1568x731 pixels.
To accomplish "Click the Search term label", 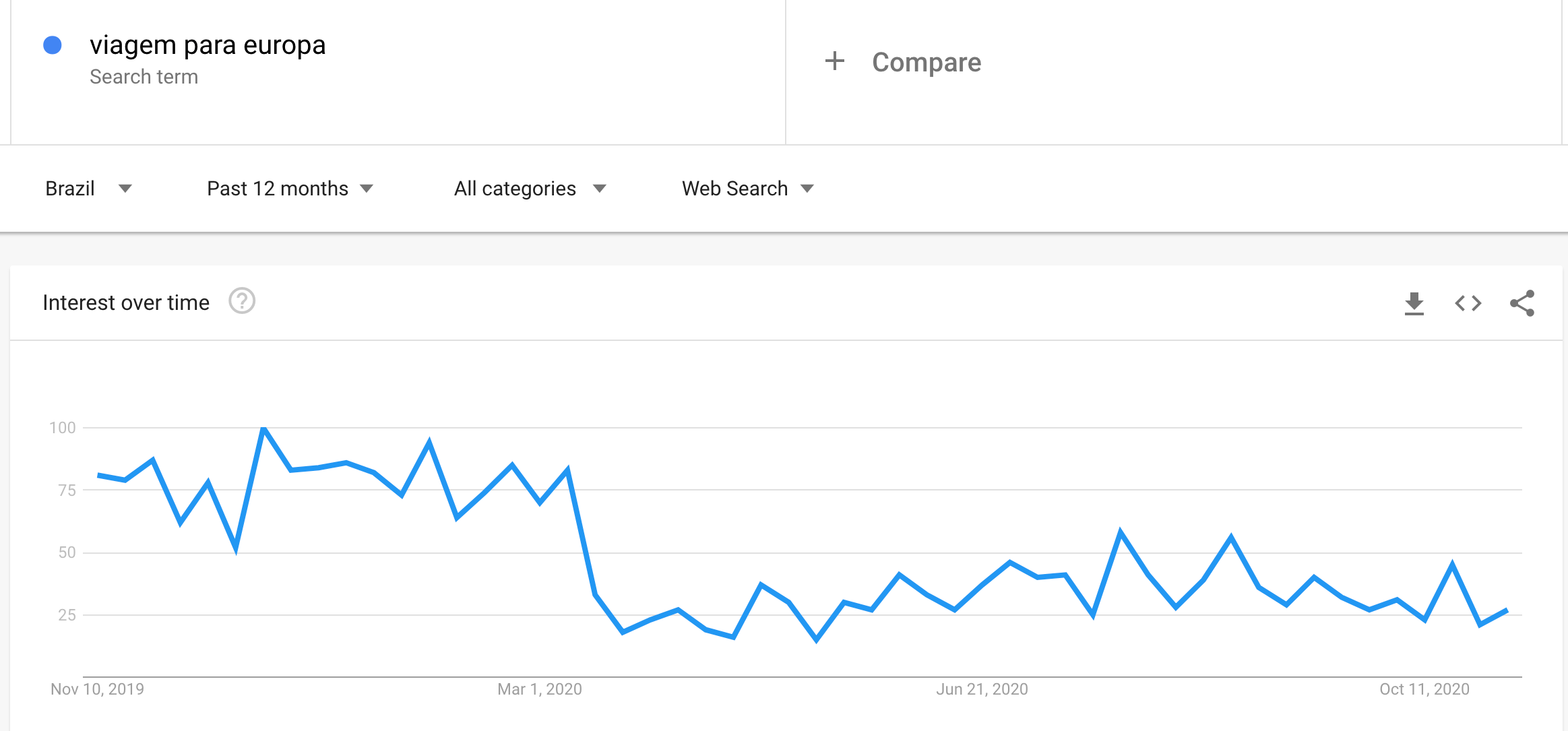I will [x=144, y=76].
